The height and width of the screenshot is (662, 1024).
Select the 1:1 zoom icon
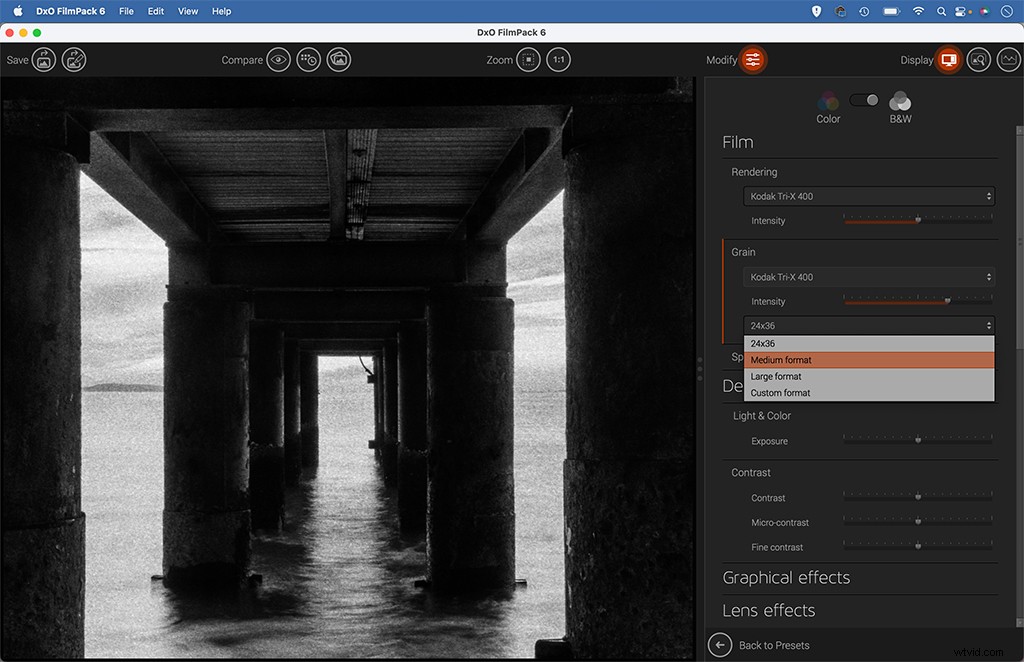[559, 59]
